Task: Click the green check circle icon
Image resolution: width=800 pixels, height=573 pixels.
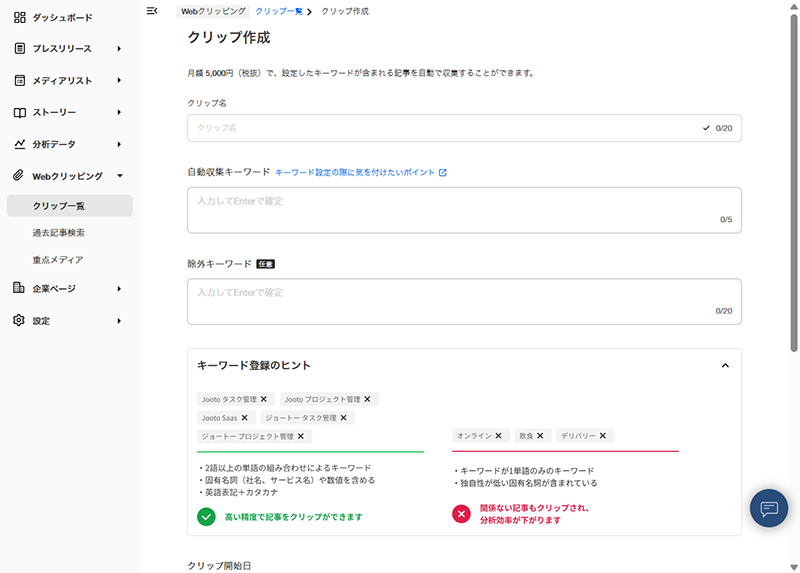Action: [x=206, y=517]
